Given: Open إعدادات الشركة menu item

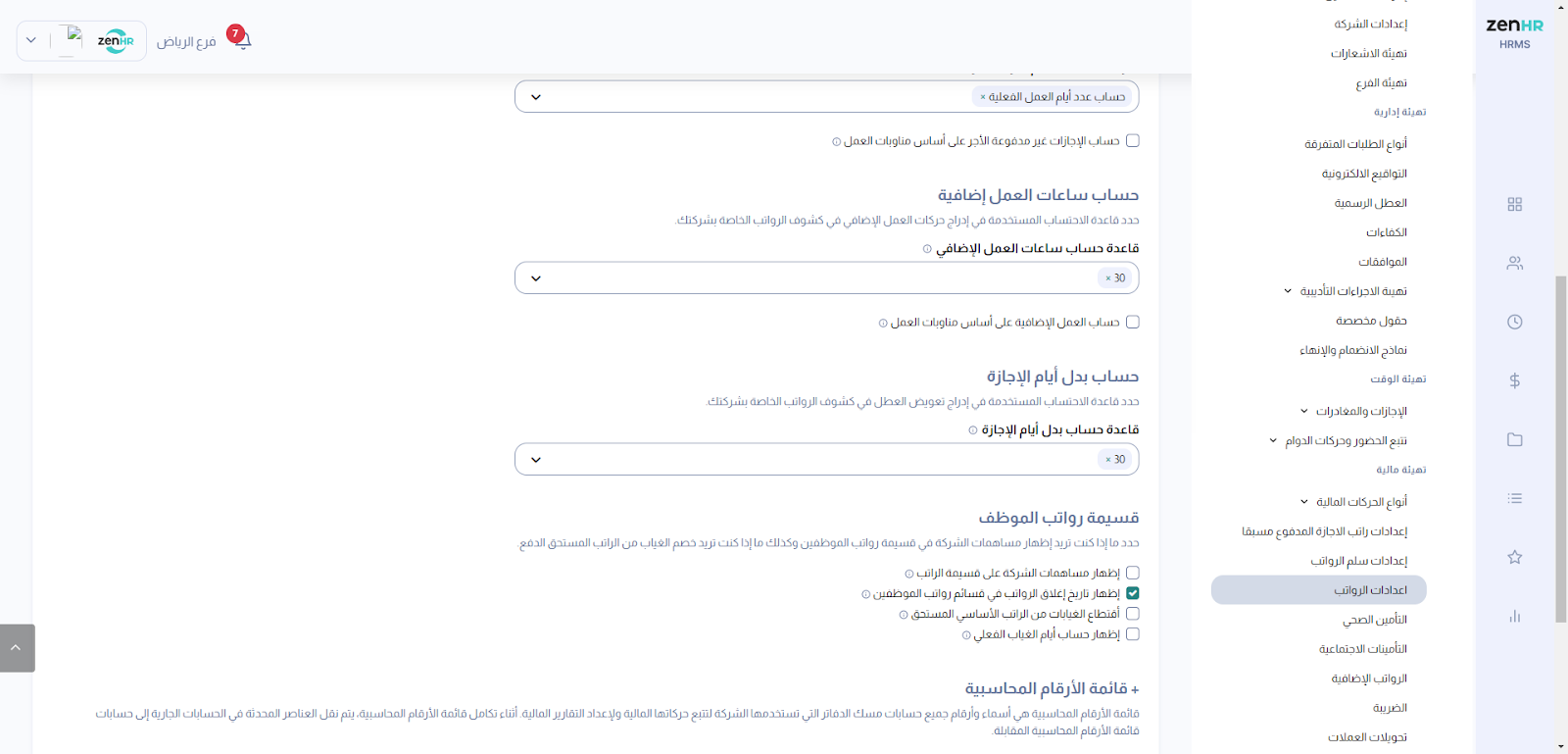Looking at the screenshot, I should [x=1370, y=24].
